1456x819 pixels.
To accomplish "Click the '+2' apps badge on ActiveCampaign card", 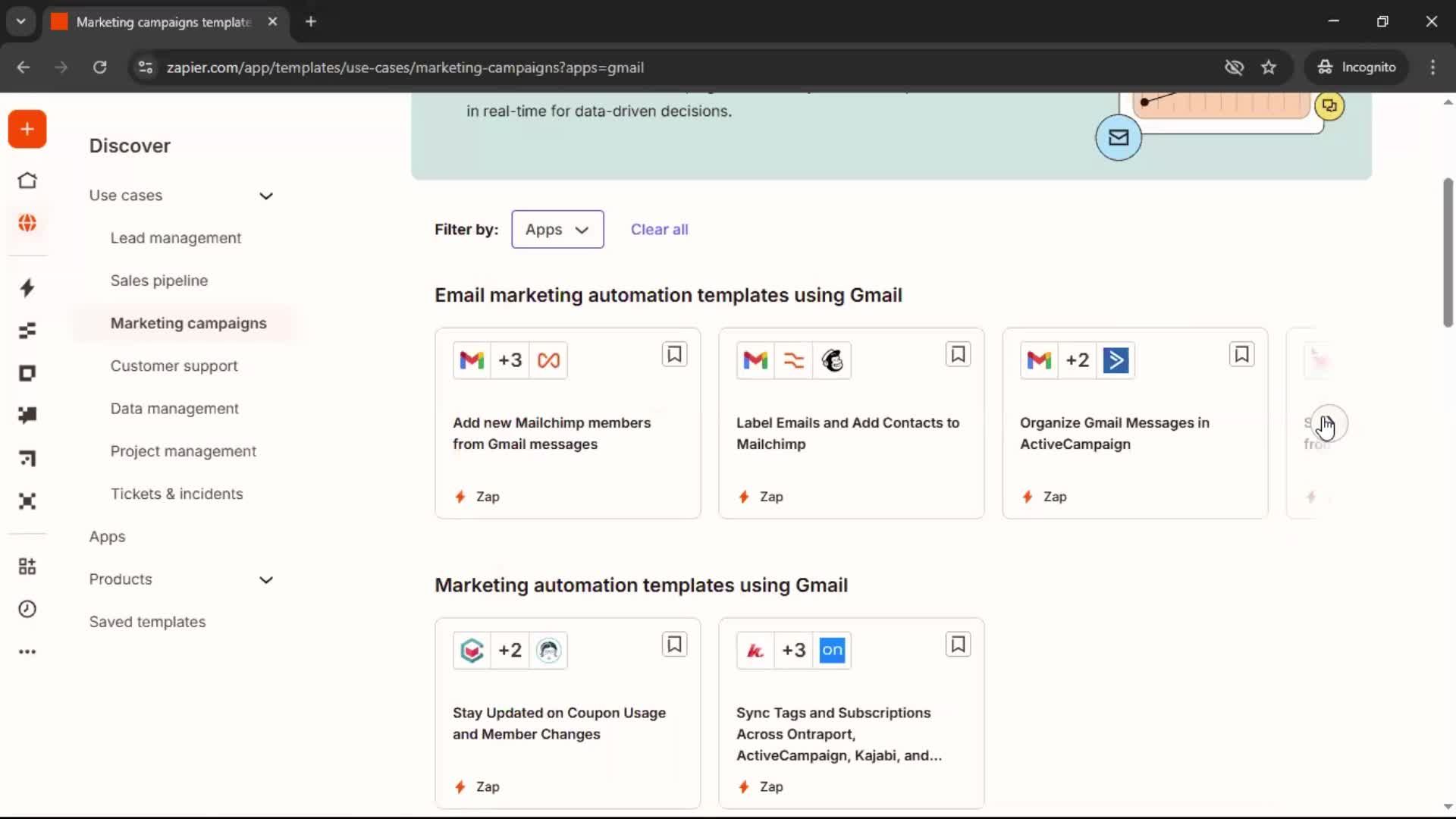I will coord(1078,360).
